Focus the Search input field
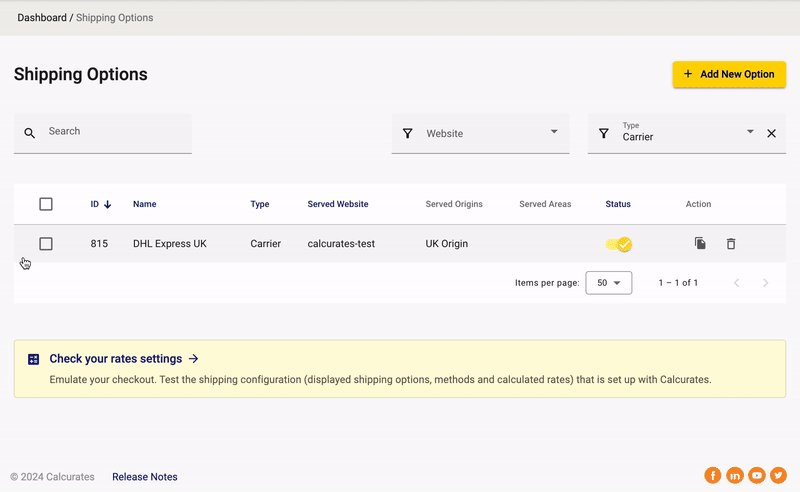 (x=103, y=133)
